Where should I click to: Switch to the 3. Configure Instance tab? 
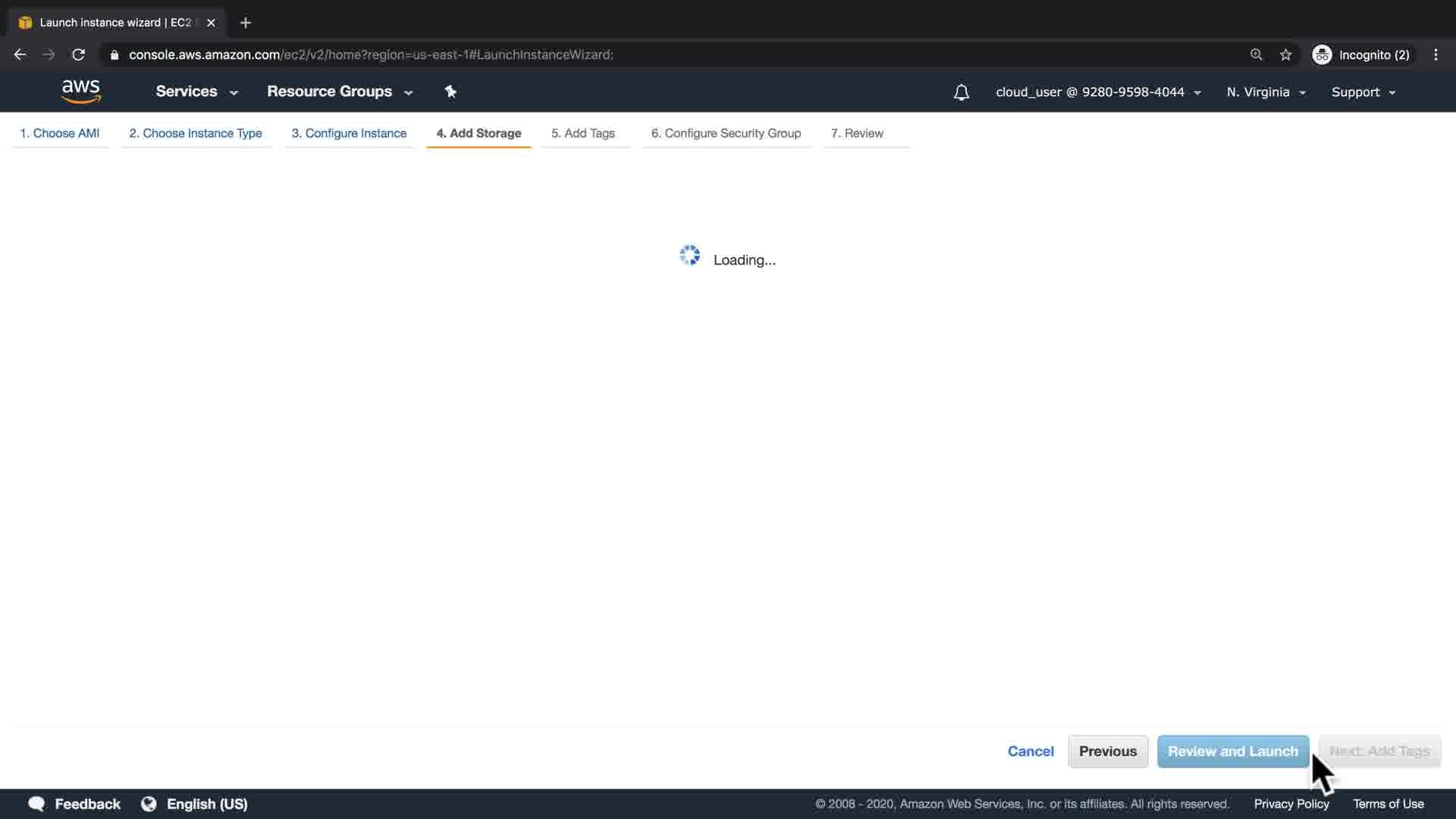[x=349, y=133]
